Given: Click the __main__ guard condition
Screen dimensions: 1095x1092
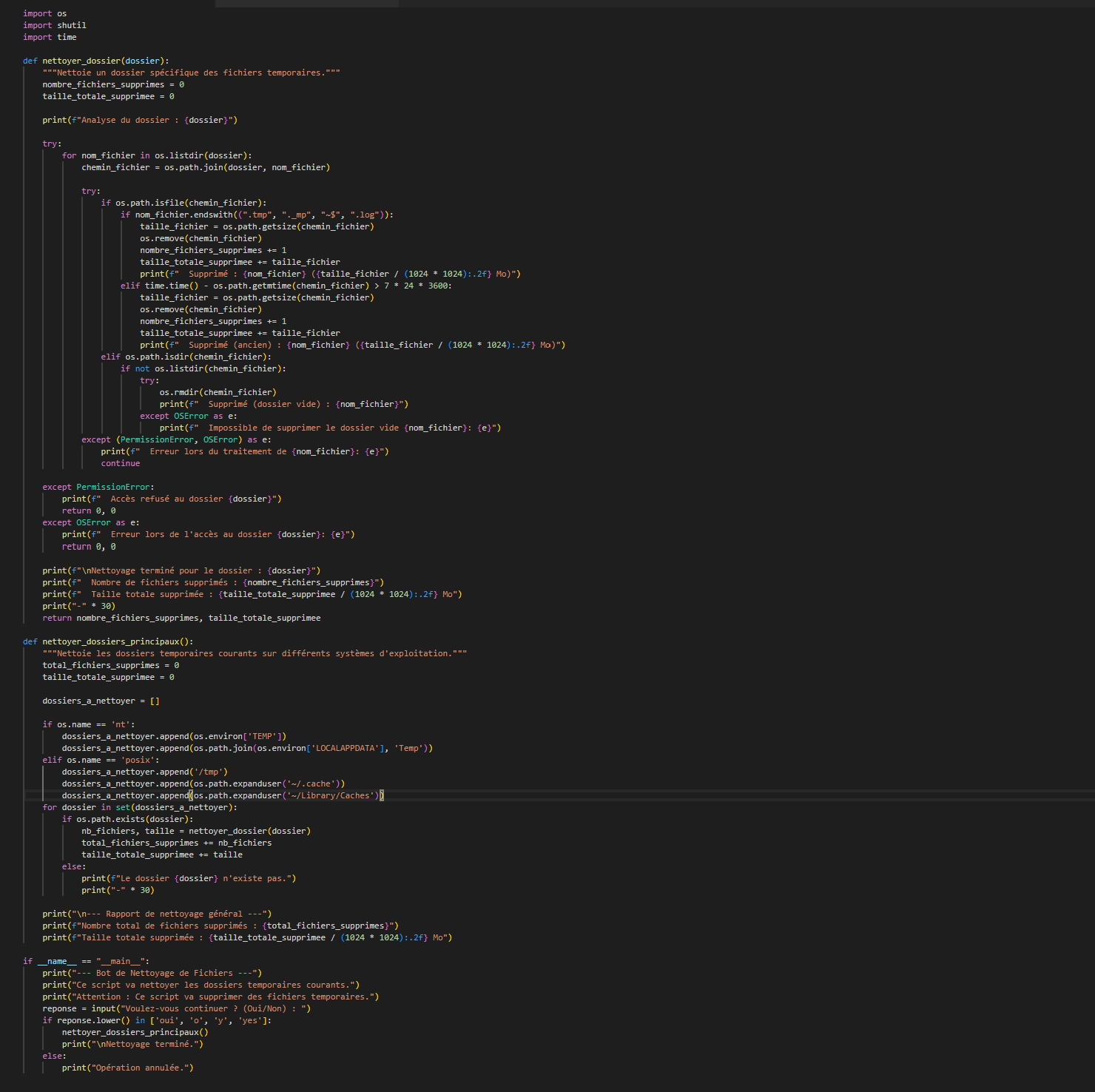Looking at the screenshot, I should (85, 960).
